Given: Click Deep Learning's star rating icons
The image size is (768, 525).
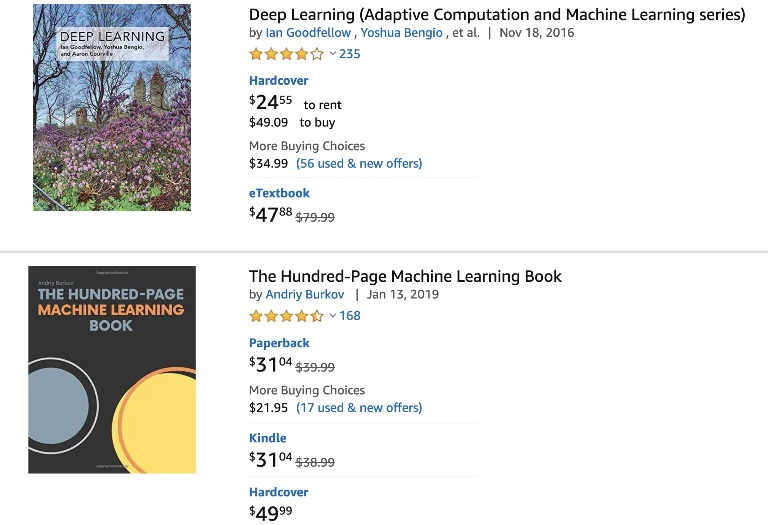Looking at the screenshot, I should tap(286, 54).
